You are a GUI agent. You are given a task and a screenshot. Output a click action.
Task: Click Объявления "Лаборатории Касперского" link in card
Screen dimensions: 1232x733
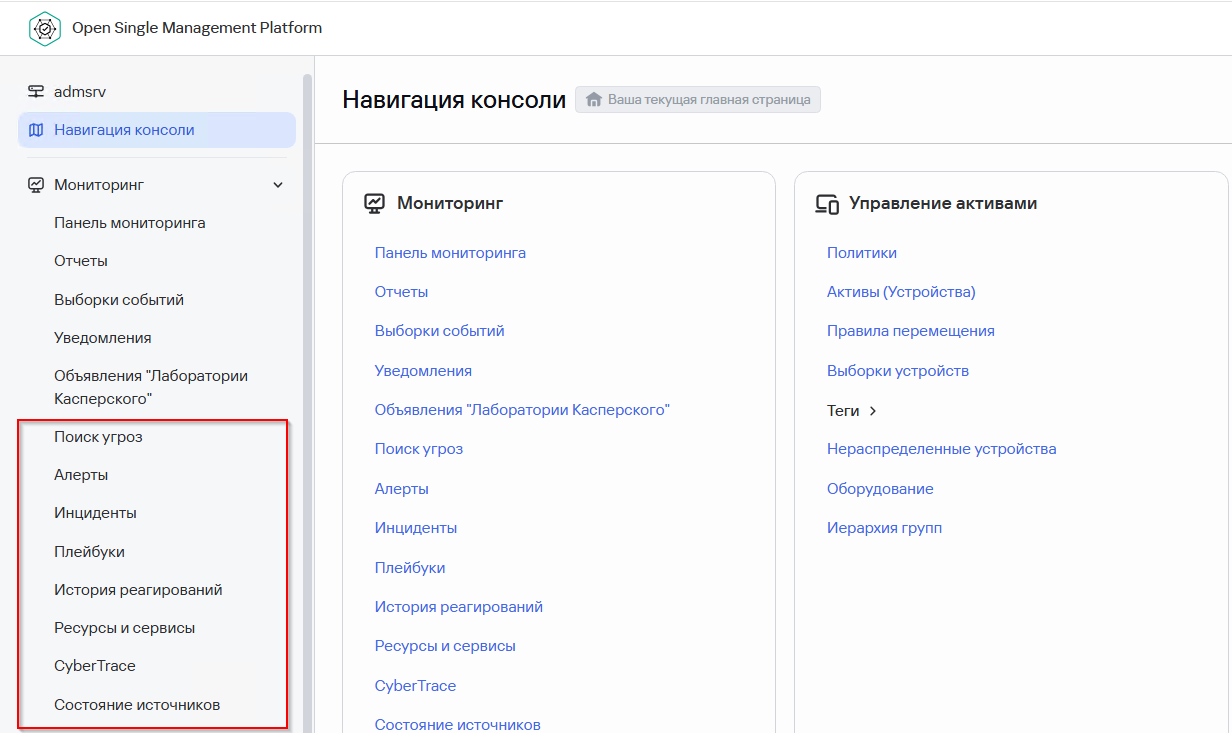tap(522, 410)
